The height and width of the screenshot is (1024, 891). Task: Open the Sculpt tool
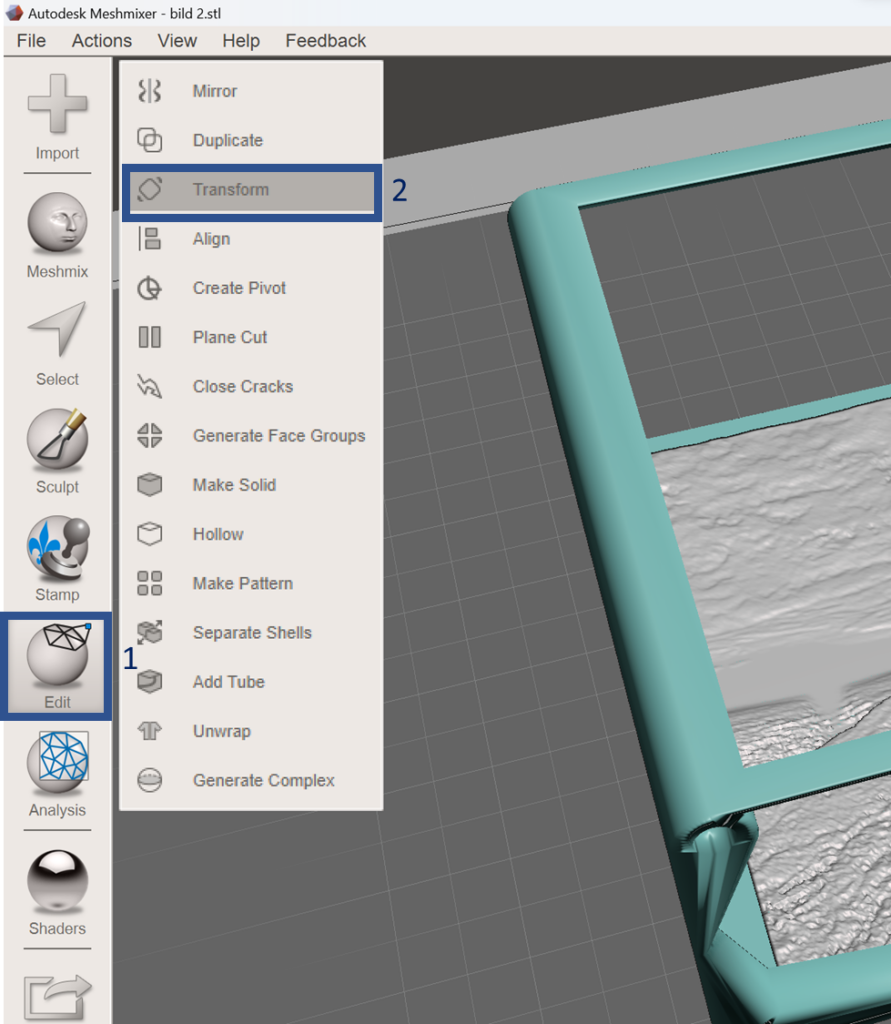pos(57,451)
